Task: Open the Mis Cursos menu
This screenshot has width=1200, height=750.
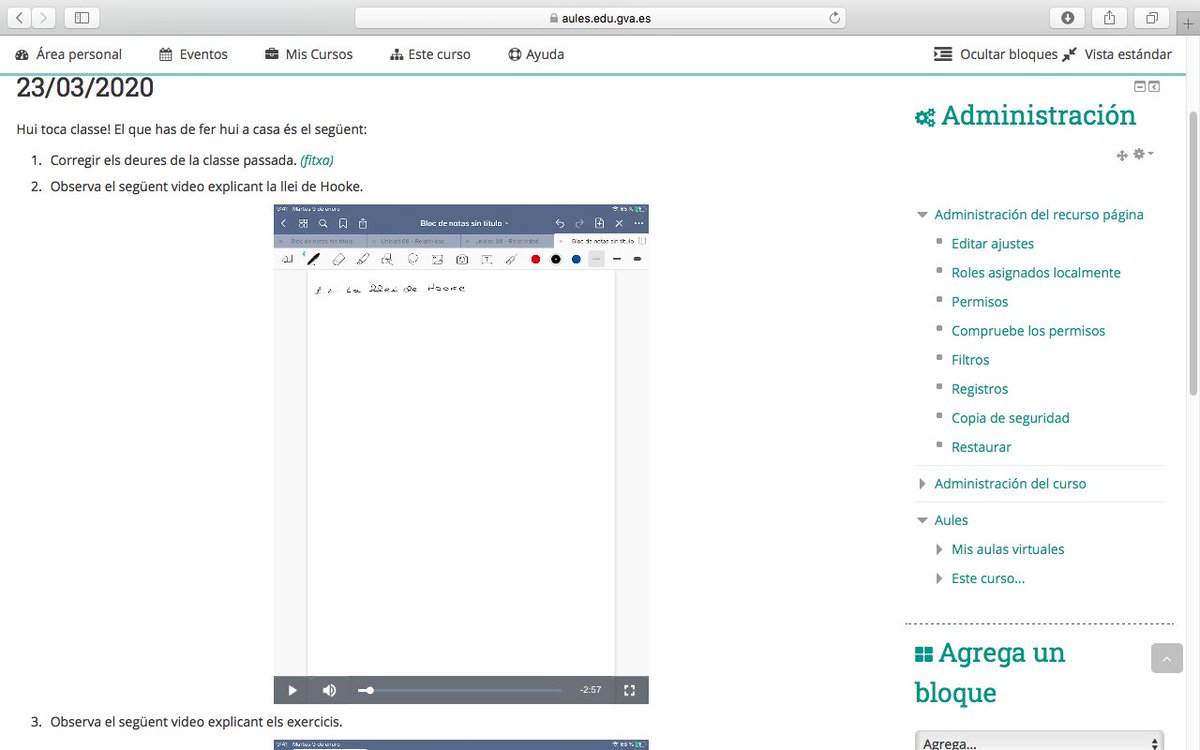Action: click(309, 54)
